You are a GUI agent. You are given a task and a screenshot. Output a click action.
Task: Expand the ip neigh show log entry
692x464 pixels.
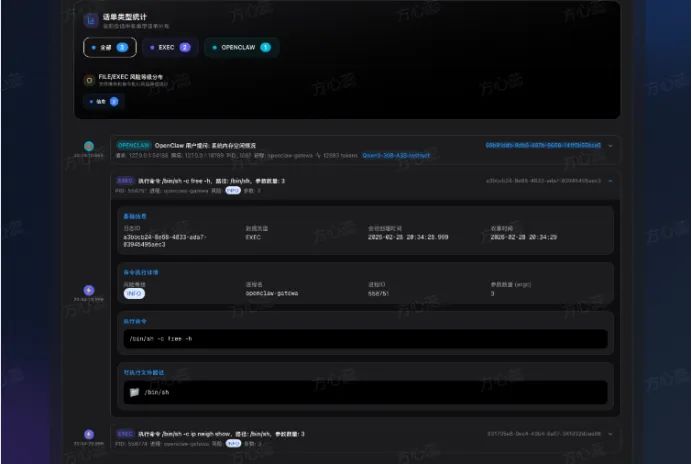click(x=610, y=434)
